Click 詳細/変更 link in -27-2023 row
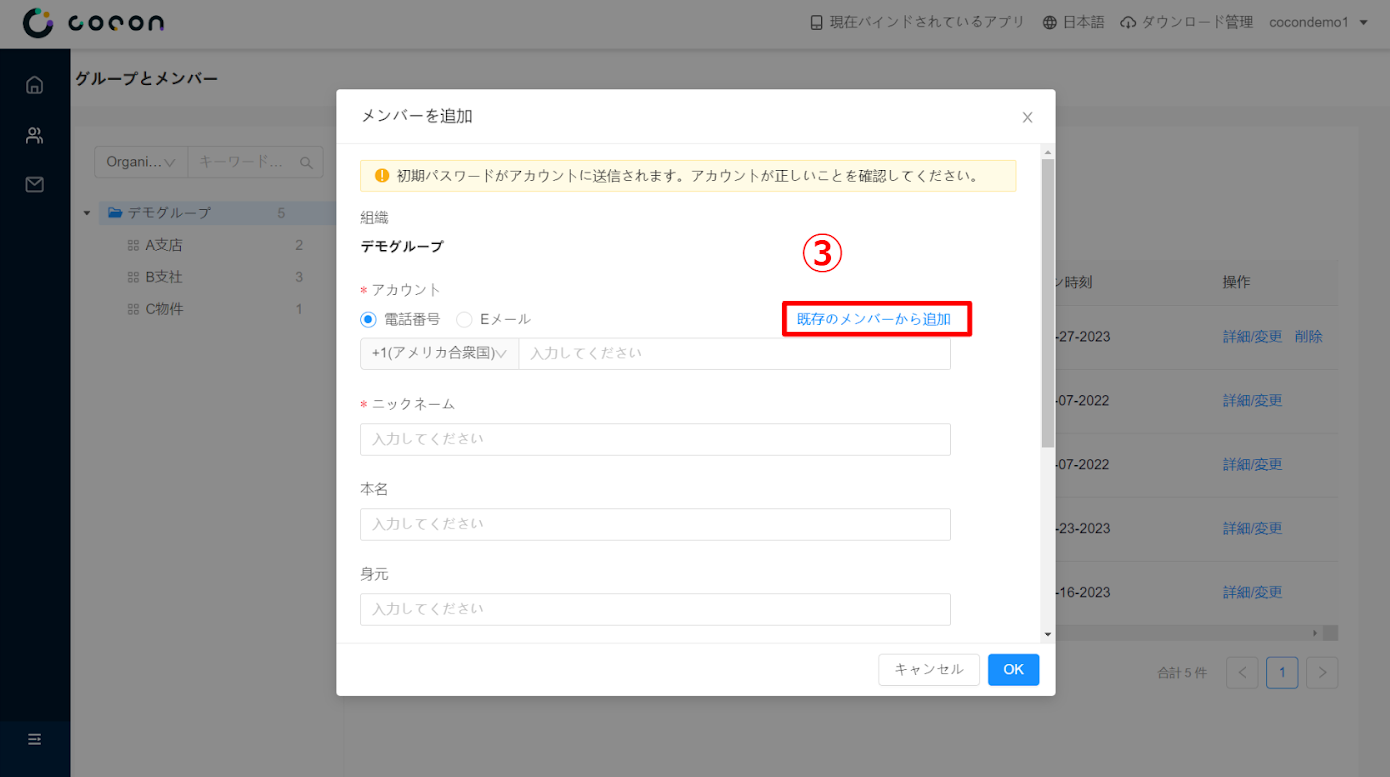Viewport: 1390px width, 777px height. coord(1252,337)
